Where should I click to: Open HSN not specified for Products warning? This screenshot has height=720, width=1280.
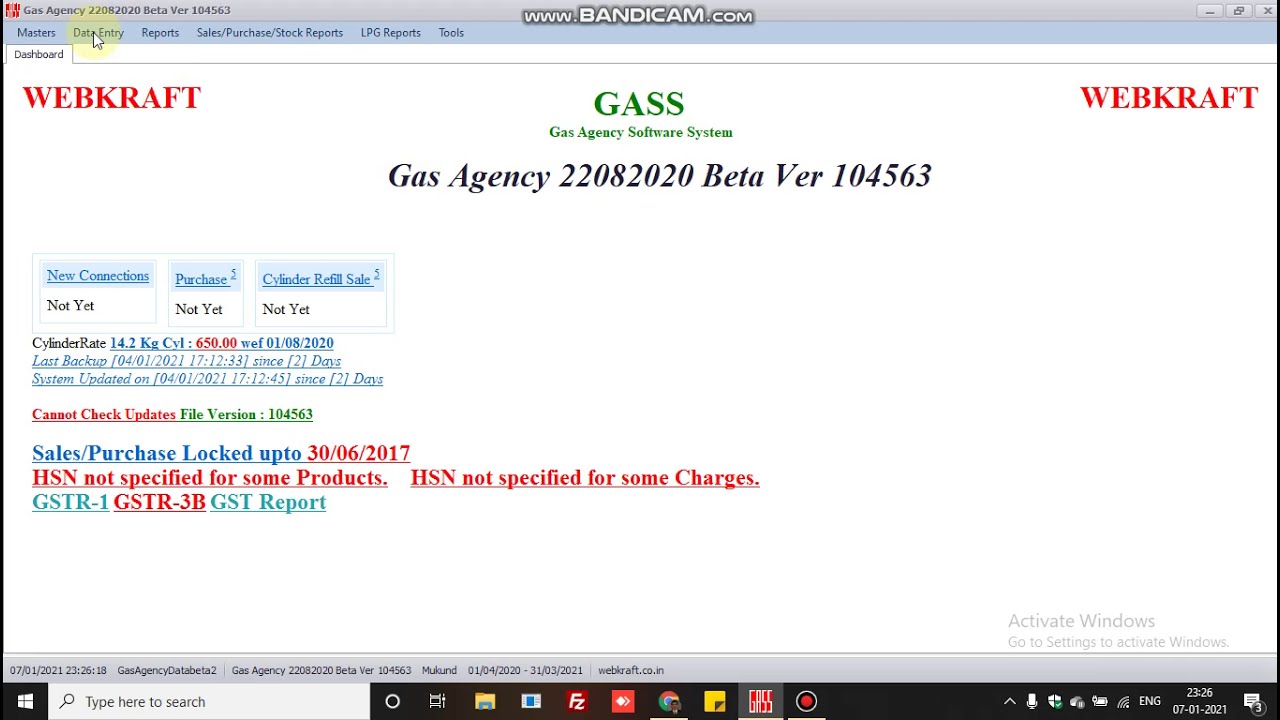pos(210,478)
